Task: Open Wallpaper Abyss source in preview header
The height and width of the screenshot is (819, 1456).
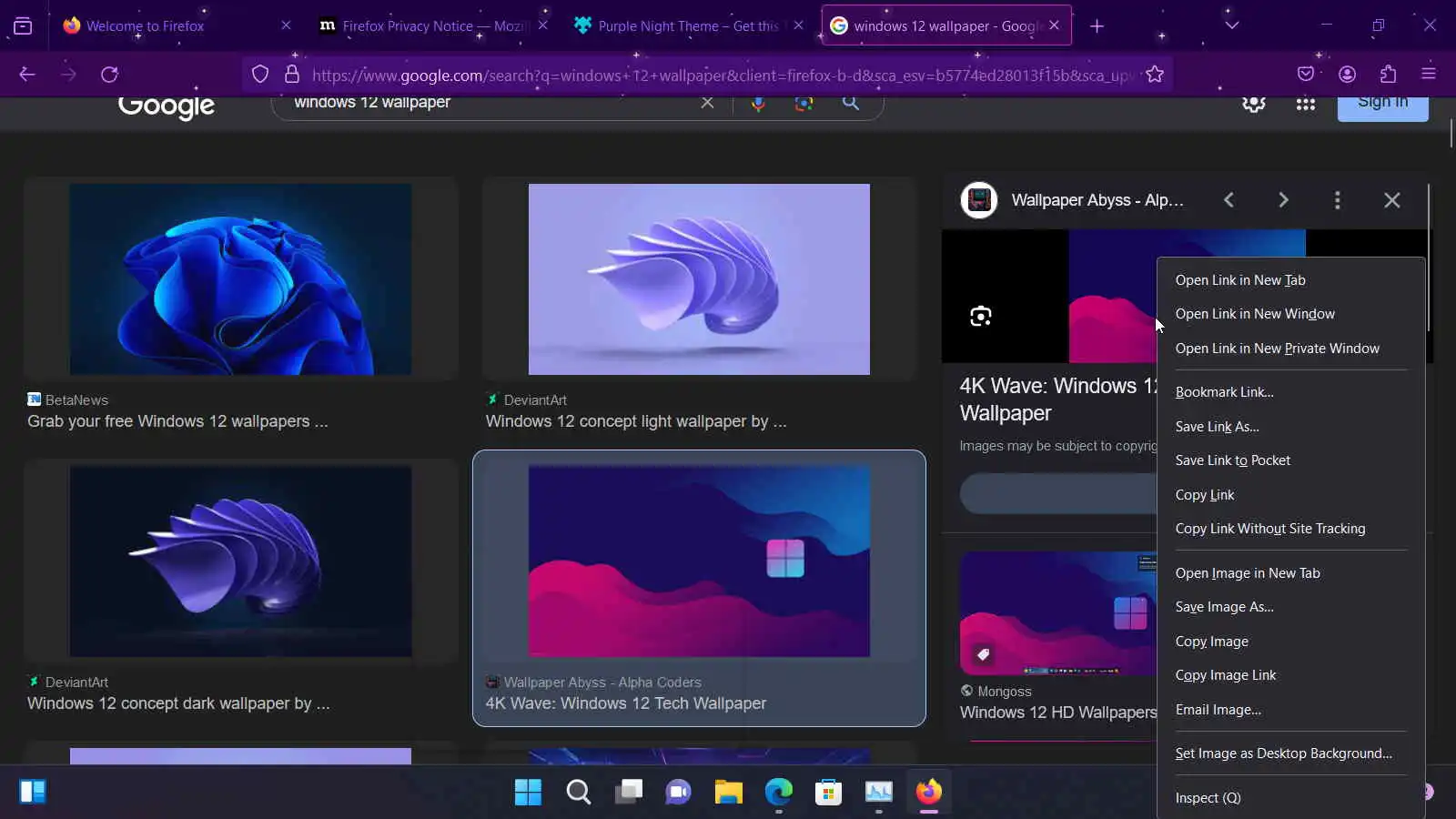Action: (1097, 200)
